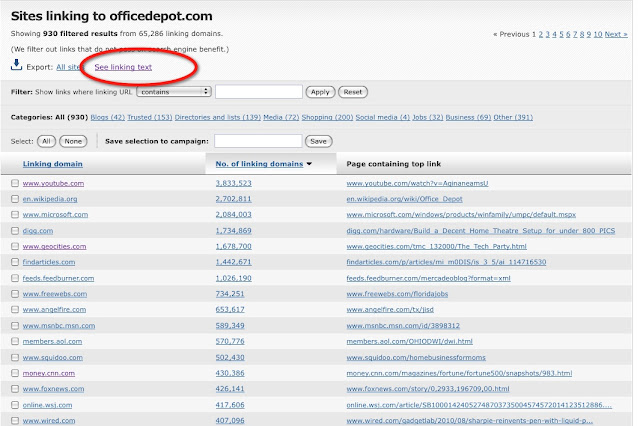640x426 pixels.
Task: Tick the online.wsj.com checkbox
Action: (x=15, y=405)
